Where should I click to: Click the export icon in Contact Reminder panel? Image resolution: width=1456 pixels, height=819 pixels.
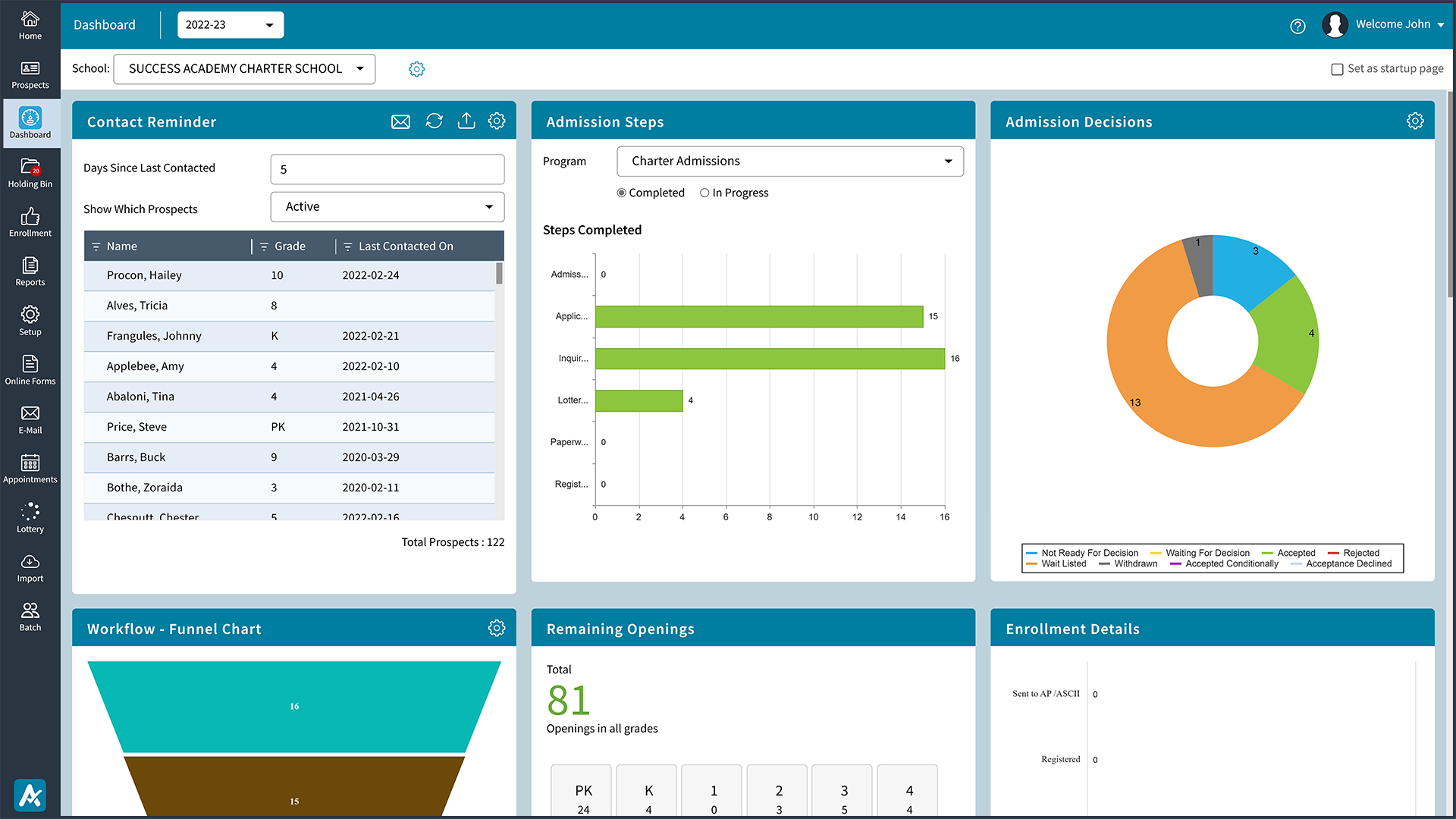coord(466,121)
